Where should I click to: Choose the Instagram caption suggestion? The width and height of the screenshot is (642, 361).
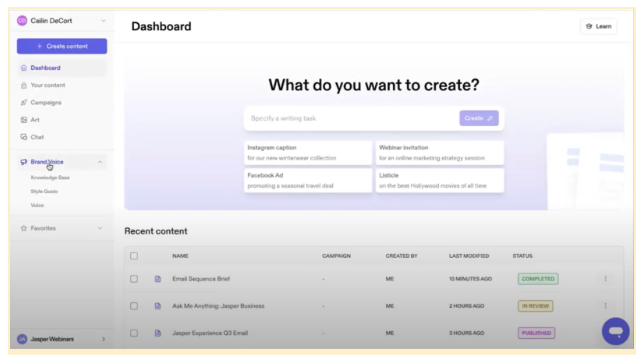coord(308,153)
